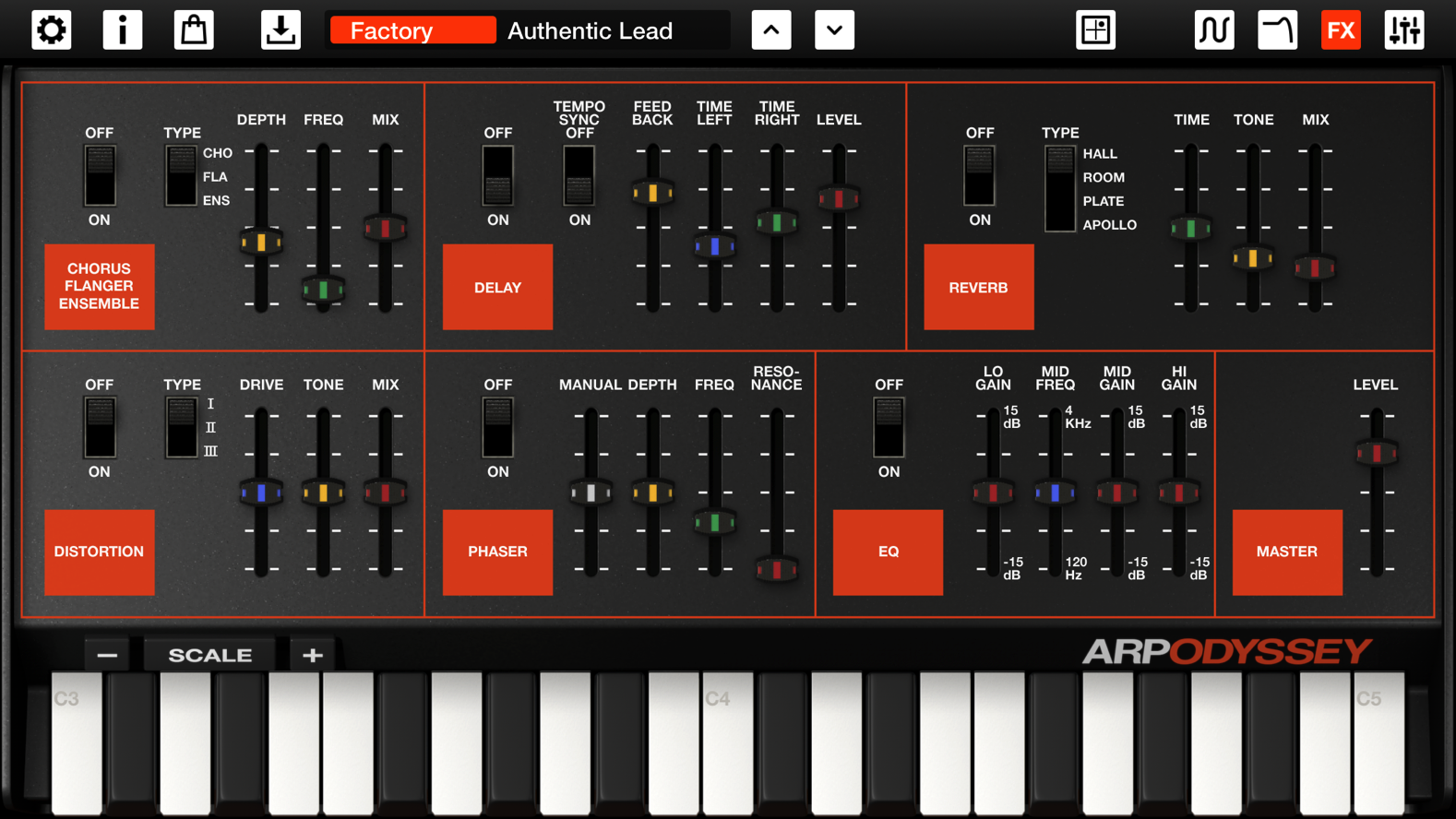This screenshot has height=819, width=1456.
Task: Click the distortion MIX slider knob
Action: point(385,493)
